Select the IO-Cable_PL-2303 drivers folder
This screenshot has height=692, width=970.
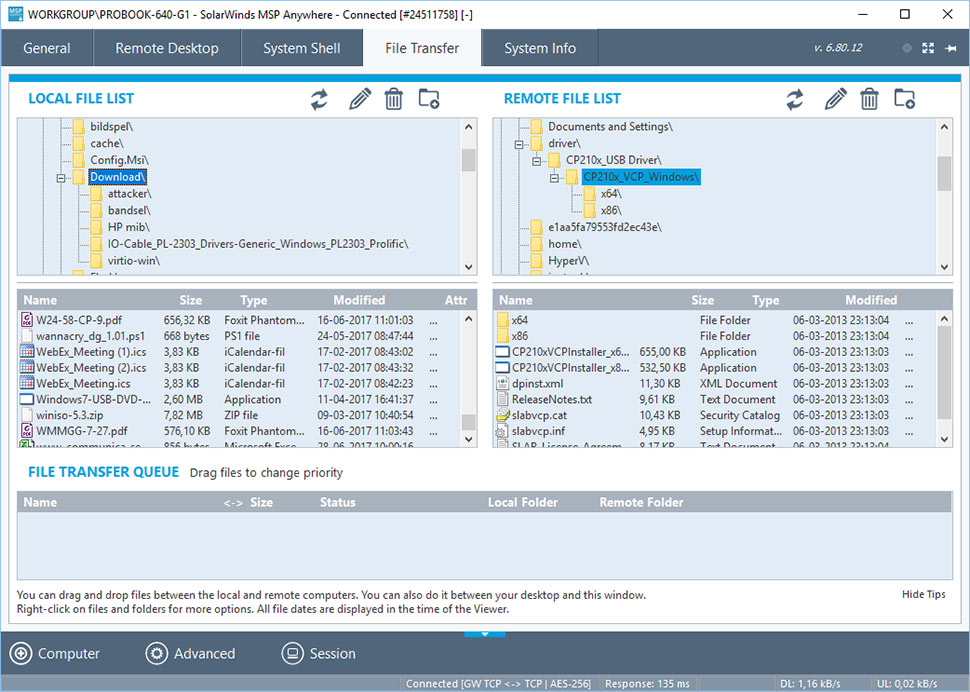(x=258, y=244)
